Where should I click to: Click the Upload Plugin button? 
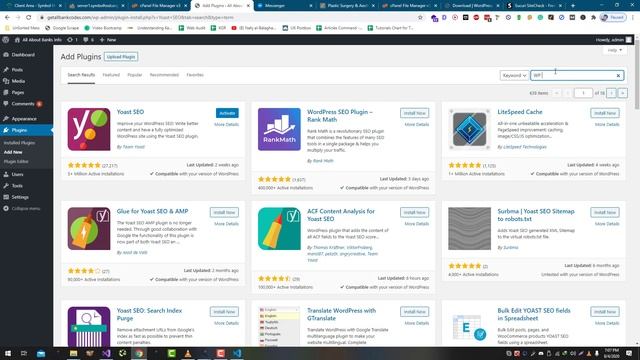pyautogui.click(x=121, y=57)
